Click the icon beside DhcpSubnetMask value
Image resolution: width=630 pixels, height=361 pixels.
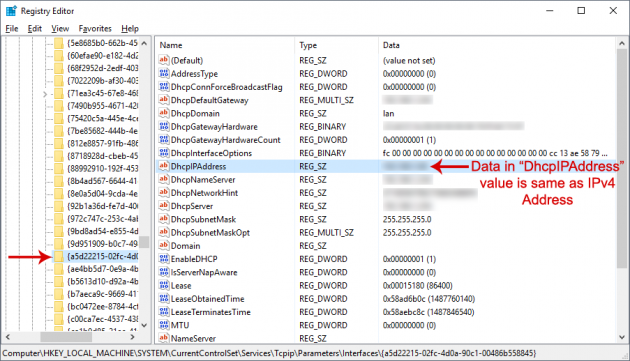[164, 219]
